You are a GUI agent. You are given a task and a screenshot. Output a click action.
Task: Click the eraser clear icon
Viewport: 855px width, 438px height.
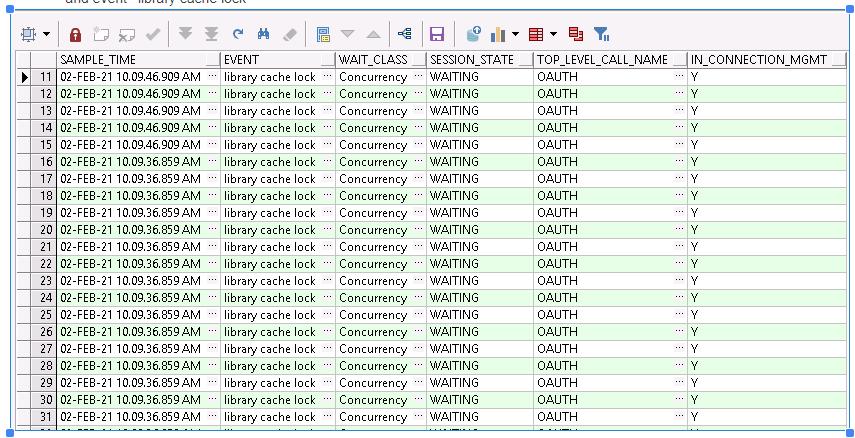point(290,35)
